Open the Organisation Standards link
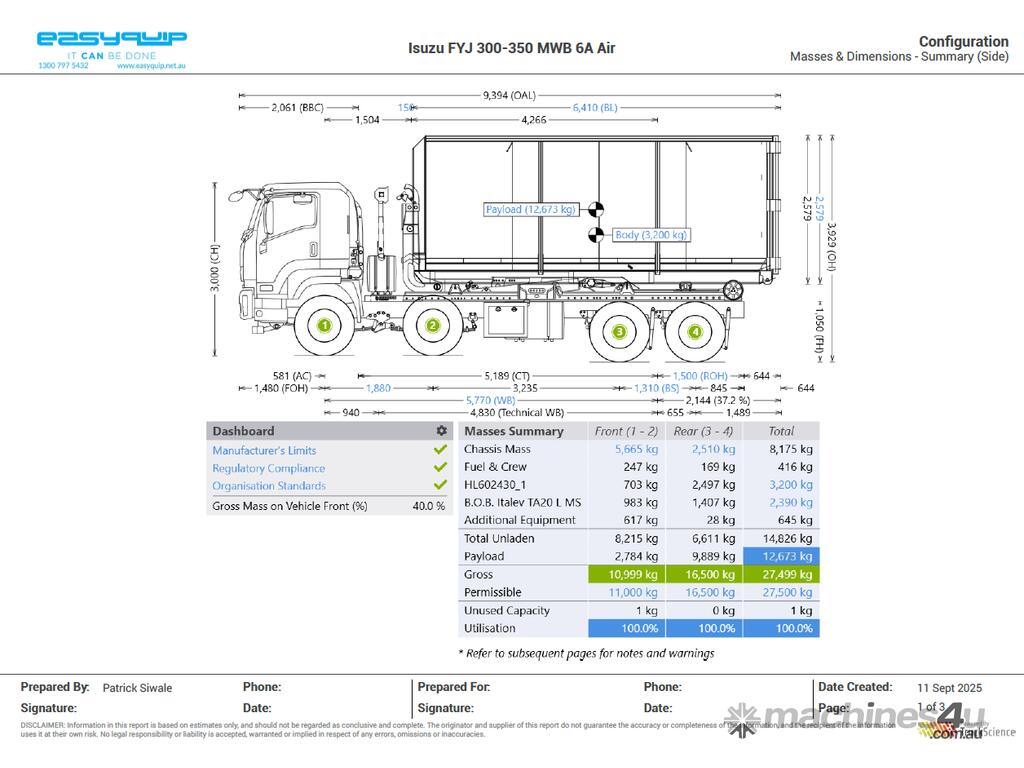The height and width of the screenshot is (768, 1024). click(268, 486)
